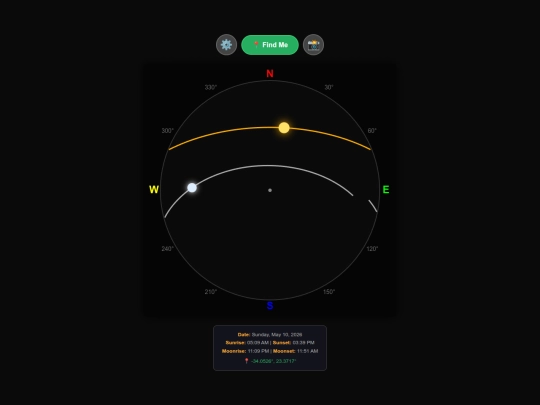Click the 30° bearing label

pos(329,87)
